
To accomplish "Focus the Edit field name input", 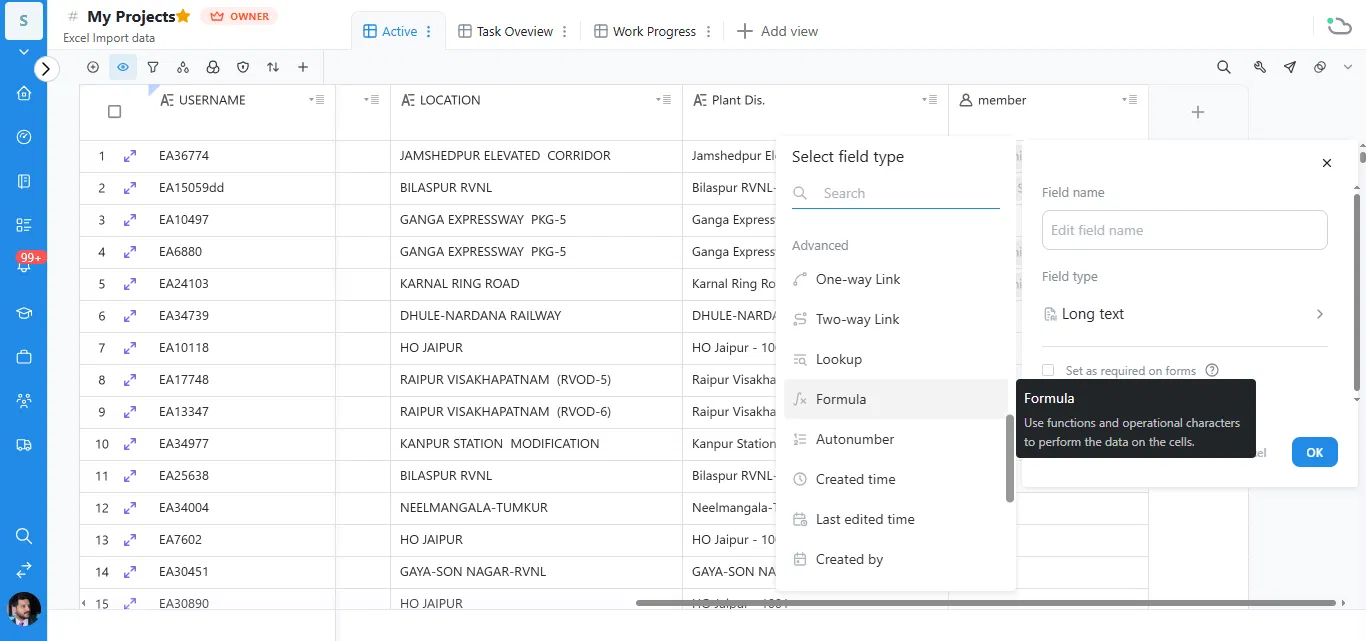I will click(1184, 230).
